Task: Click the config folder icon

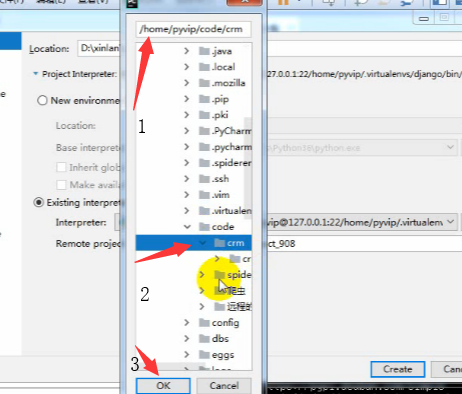Action: pos(204,323)
